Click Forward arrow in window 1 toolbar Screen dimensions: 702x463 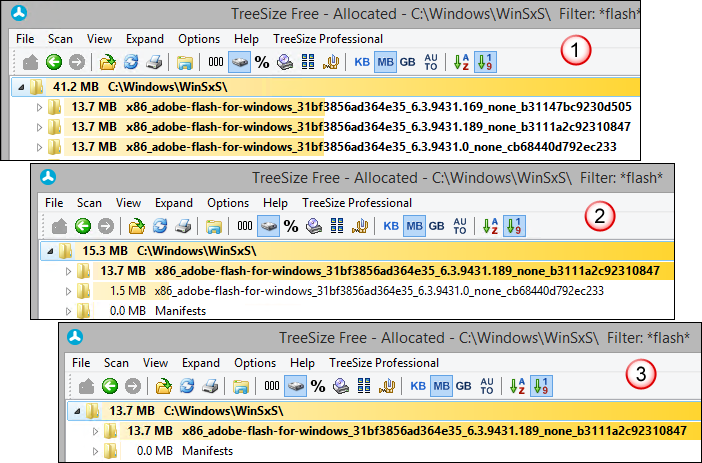[x=77, y=62]
